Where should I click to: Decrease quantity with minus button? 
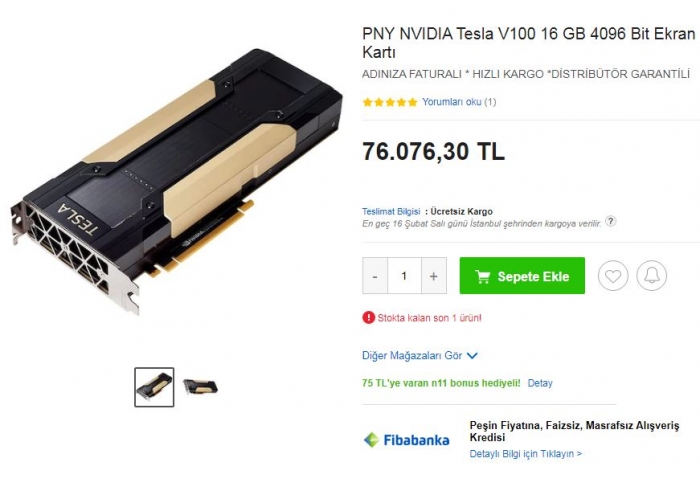[x=375, y=276]
